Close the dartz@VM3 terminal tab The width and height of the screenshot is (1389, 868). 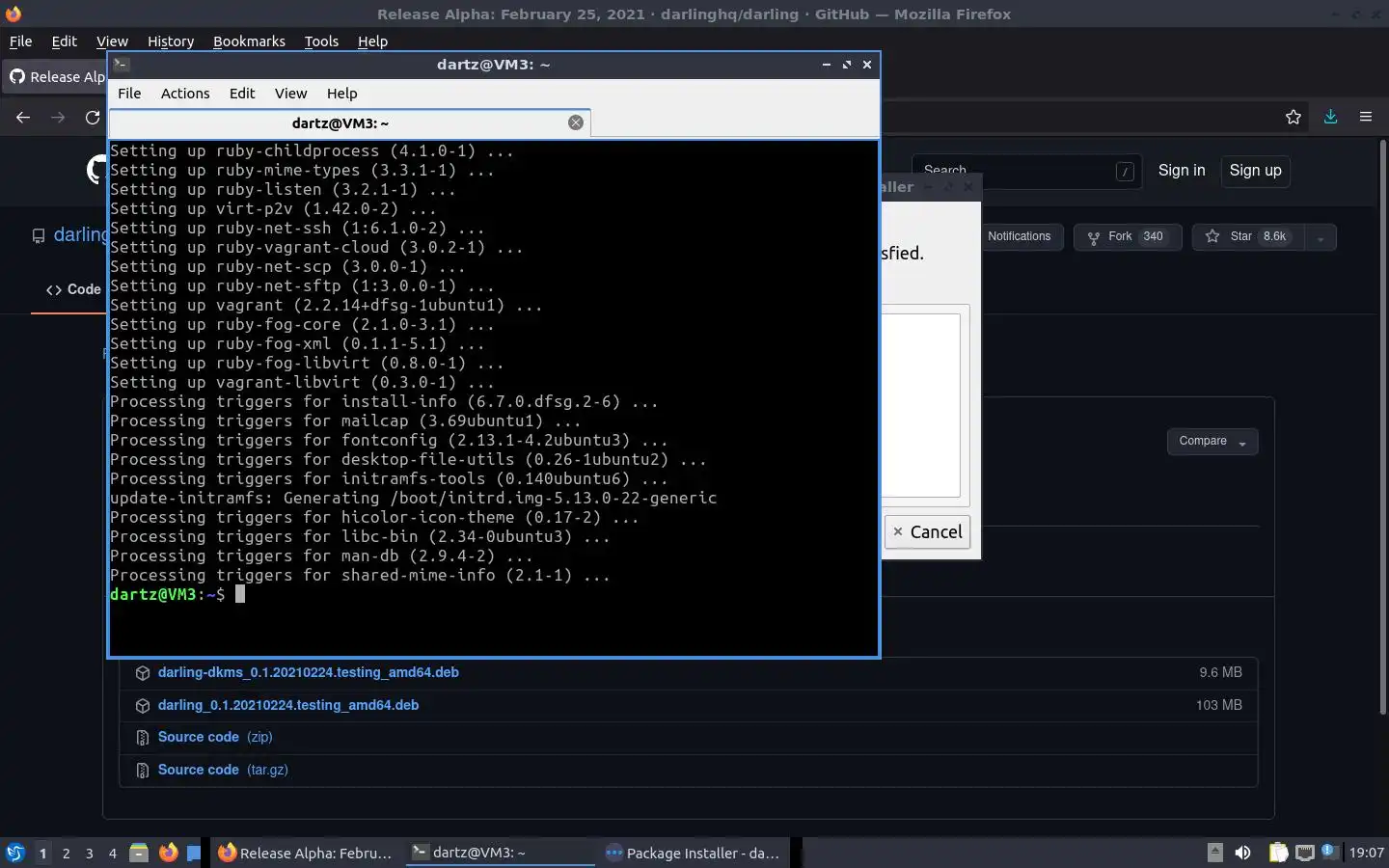(x=576, y=122)
